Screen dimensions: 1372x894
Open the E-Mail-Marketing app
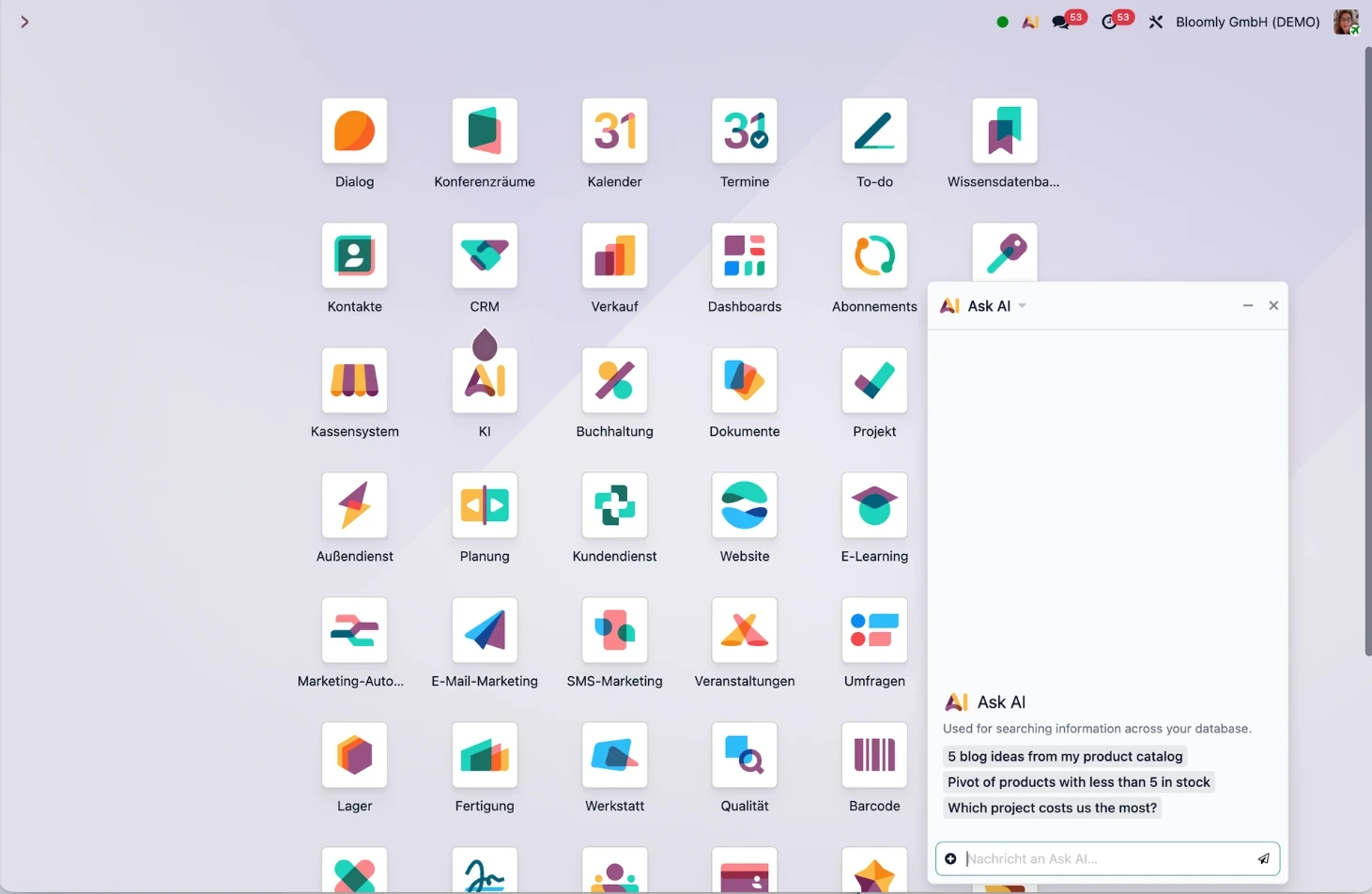[484, 630]
